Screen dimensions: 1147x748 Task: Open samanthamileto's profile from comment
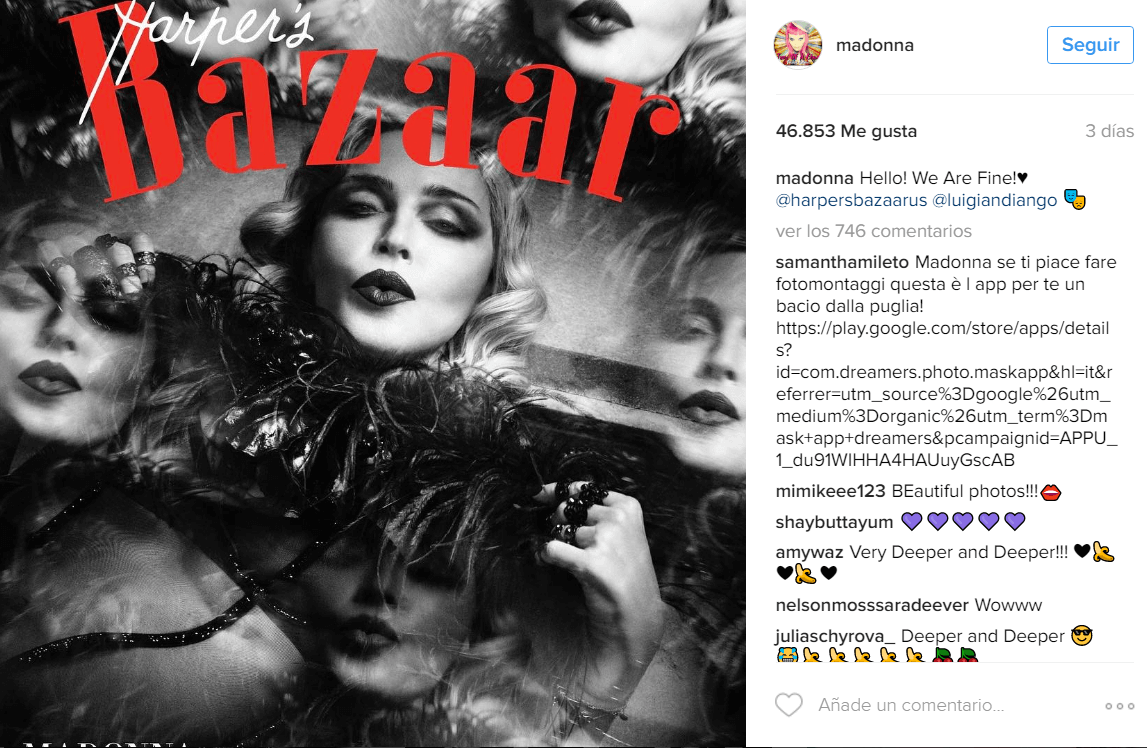coord(842,262)
